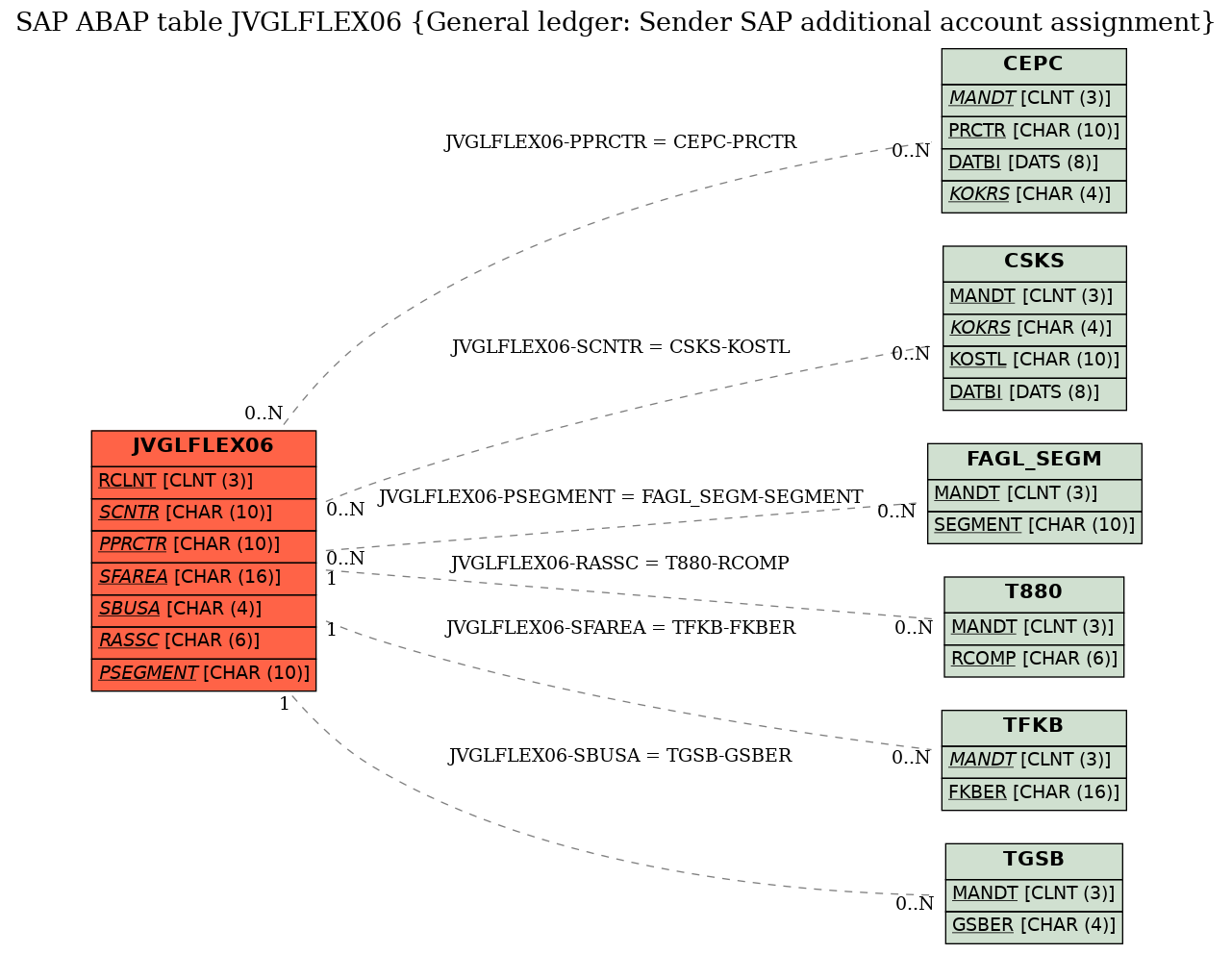1232x954 pixels.
Task: Click DATBI [DATS (8)] in CEPC table
Action: (1034, 163)
